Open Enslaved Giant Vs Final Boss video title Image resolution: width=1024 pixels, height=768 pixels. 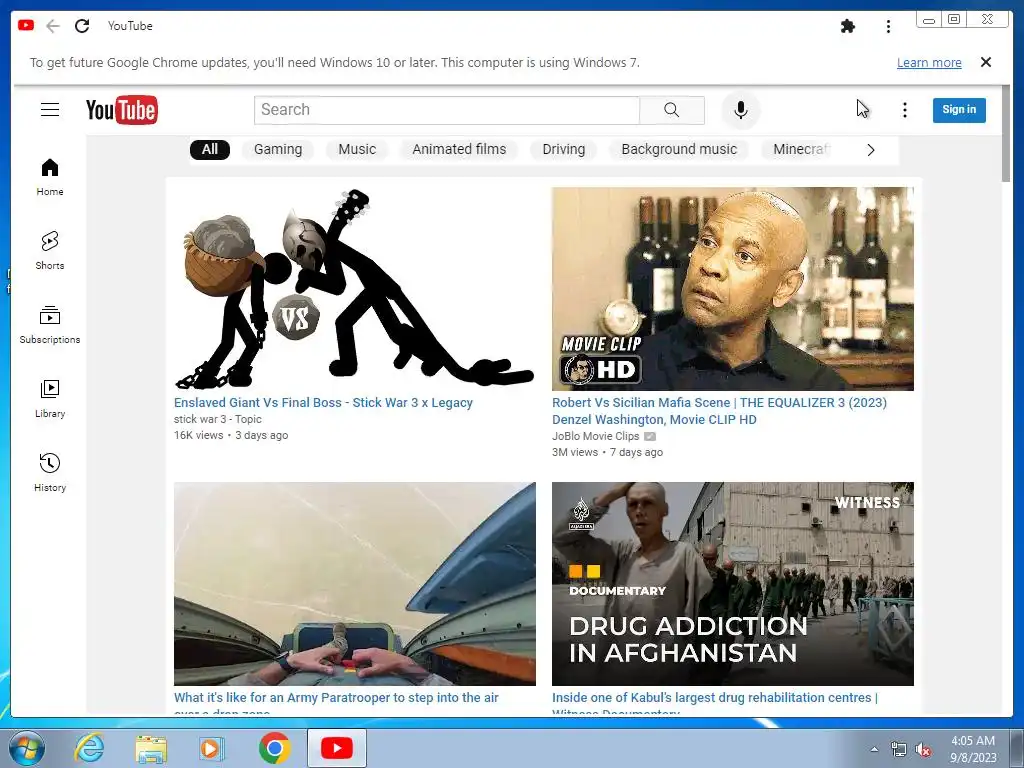coord(323,403)
